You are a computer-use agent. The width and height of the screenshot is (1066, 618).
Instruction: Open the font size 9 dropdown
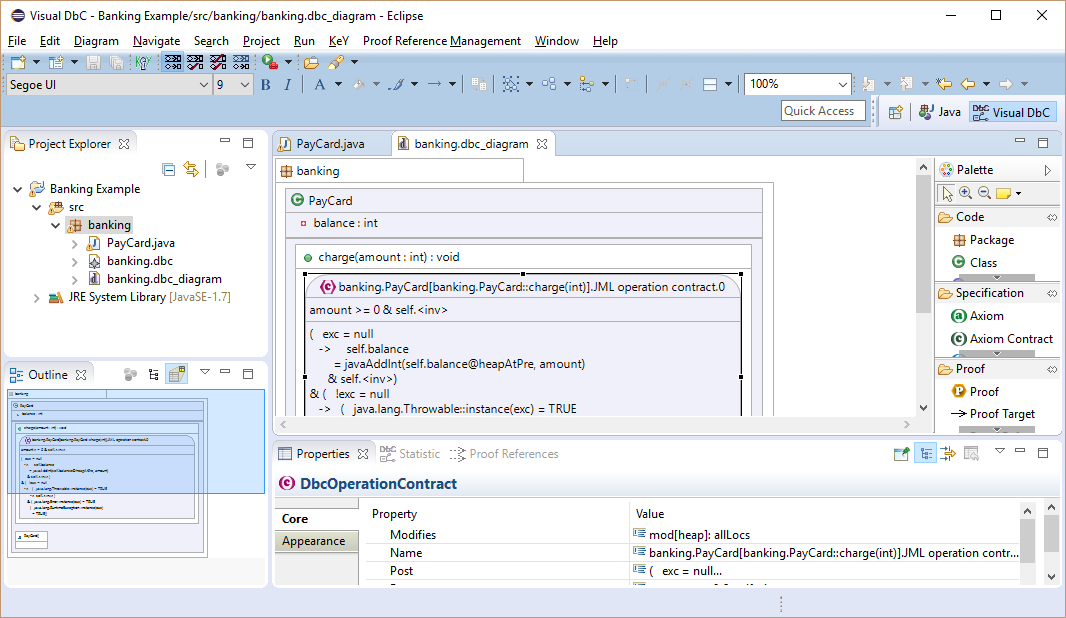click(245, 85)
